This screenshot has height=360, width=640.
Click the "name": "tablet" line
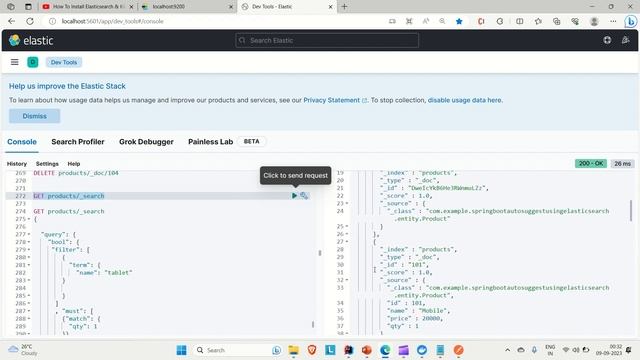point(104,273)
